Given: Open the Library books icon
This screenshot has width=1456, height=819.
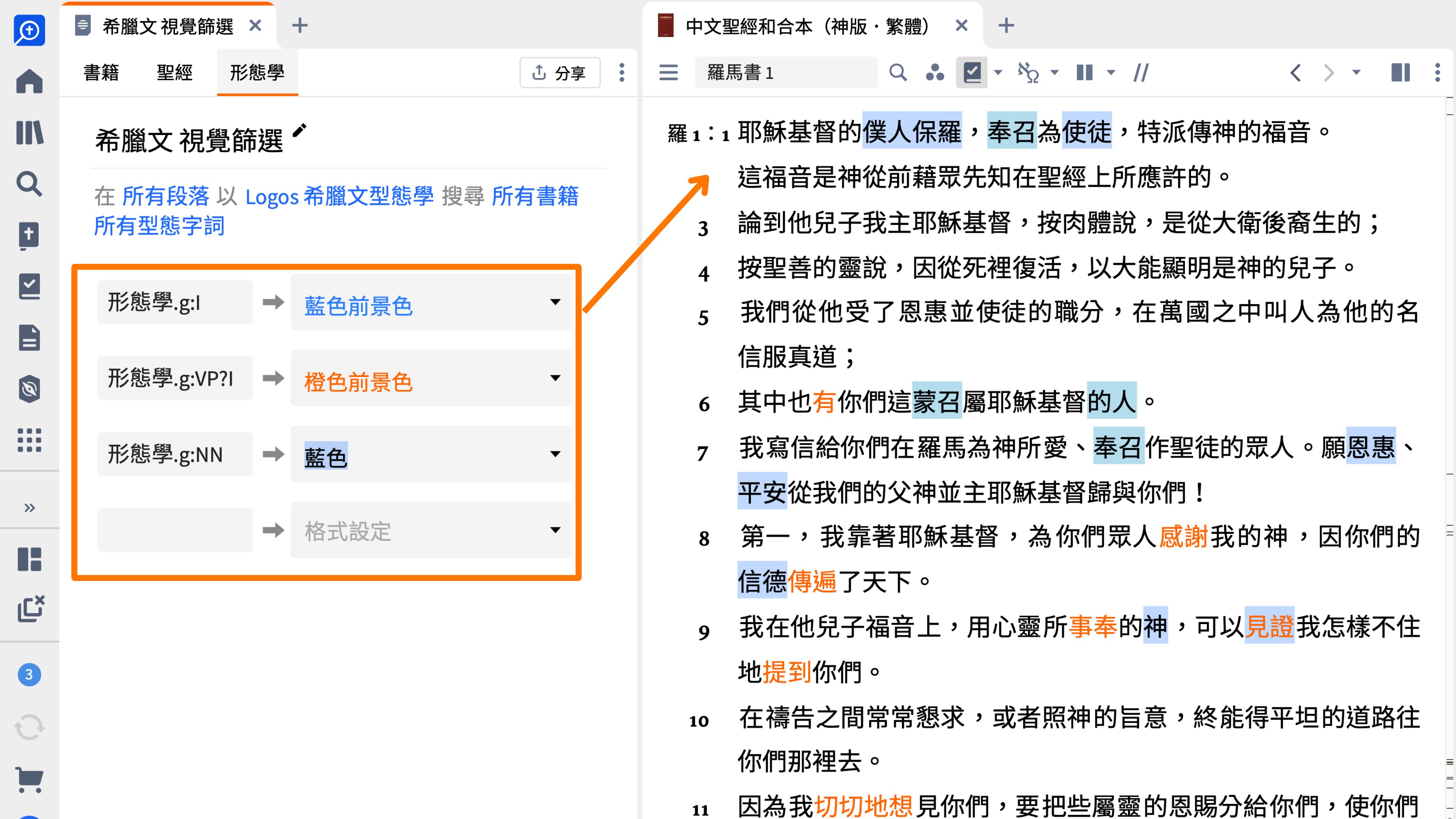Looking at the screenshot, I should (30, 133).
